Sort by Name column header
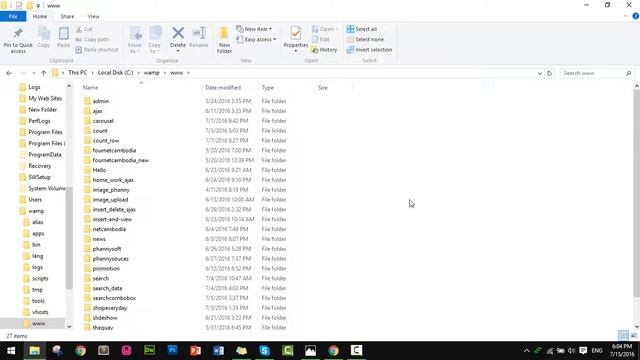The image size is (640, 360). [x=90, y=88]
